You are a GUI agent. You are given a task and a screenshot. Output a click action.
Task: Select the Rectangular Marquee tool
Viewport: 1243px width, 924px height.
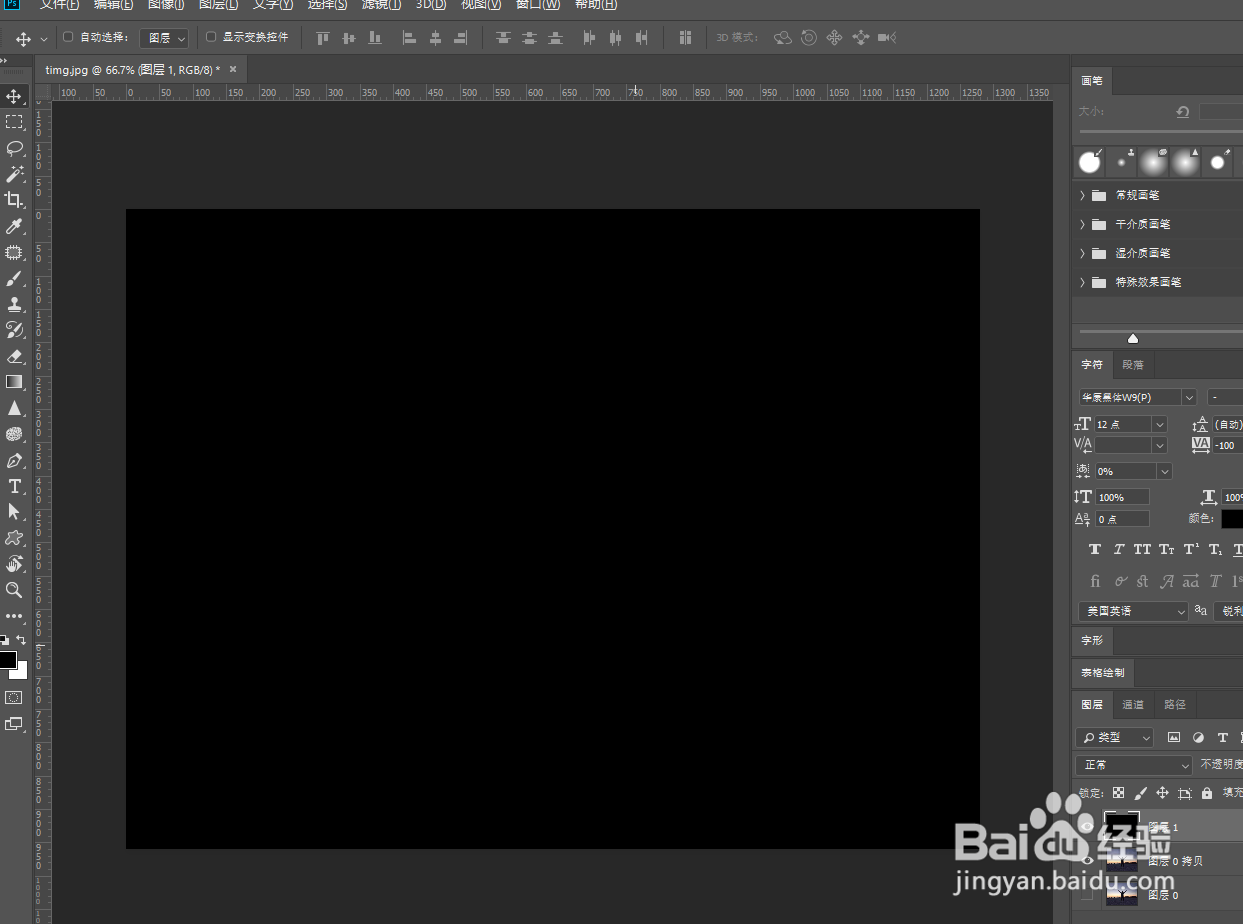(14, 122)
